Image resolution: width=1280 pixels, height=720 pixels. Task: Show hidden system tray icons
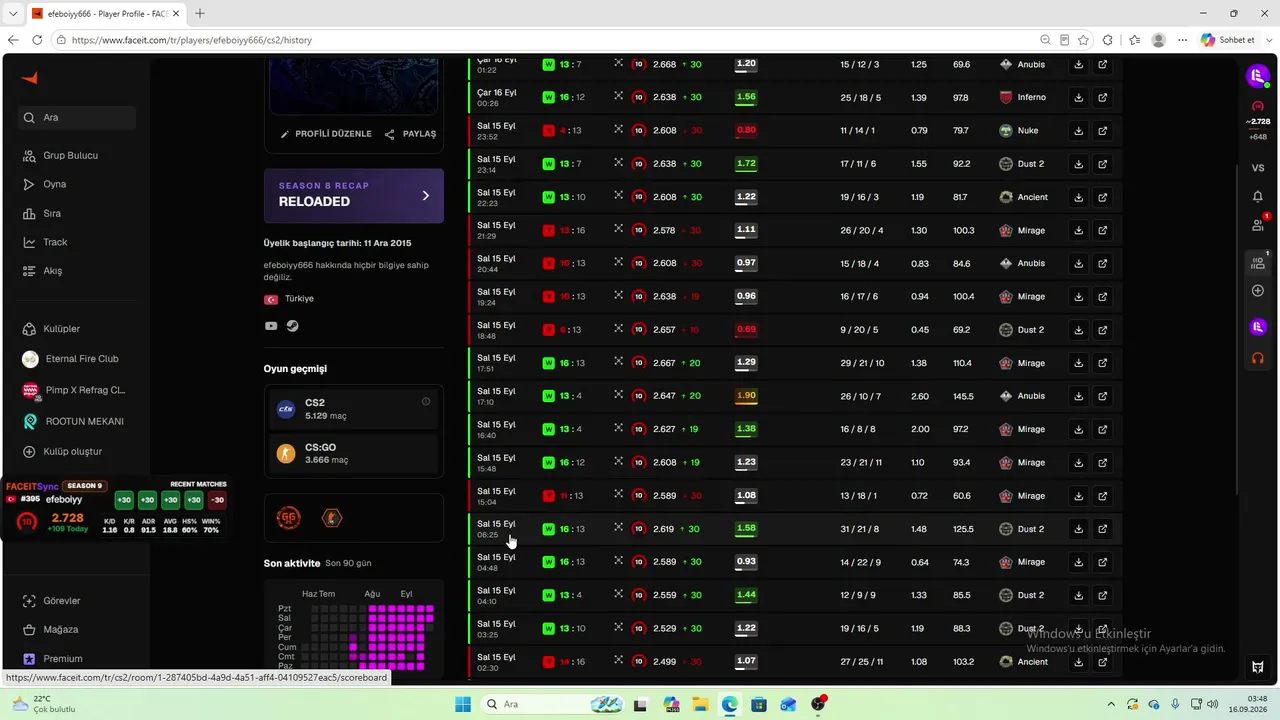tap(1111, 704)
